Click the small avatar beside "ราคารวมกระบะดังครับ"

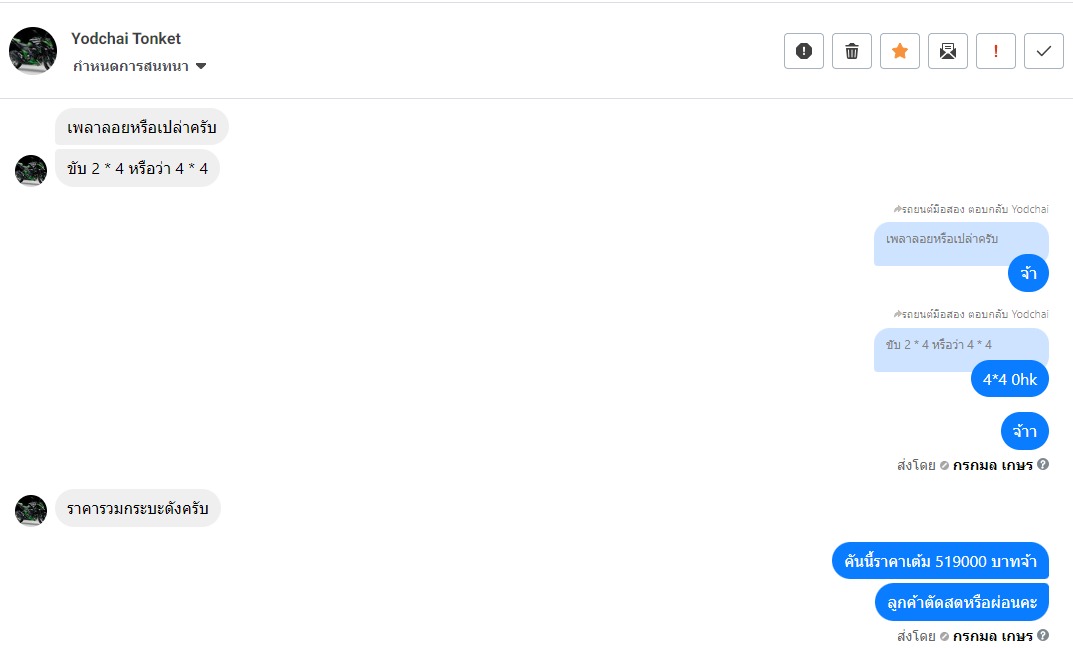[x=31, y=510]
